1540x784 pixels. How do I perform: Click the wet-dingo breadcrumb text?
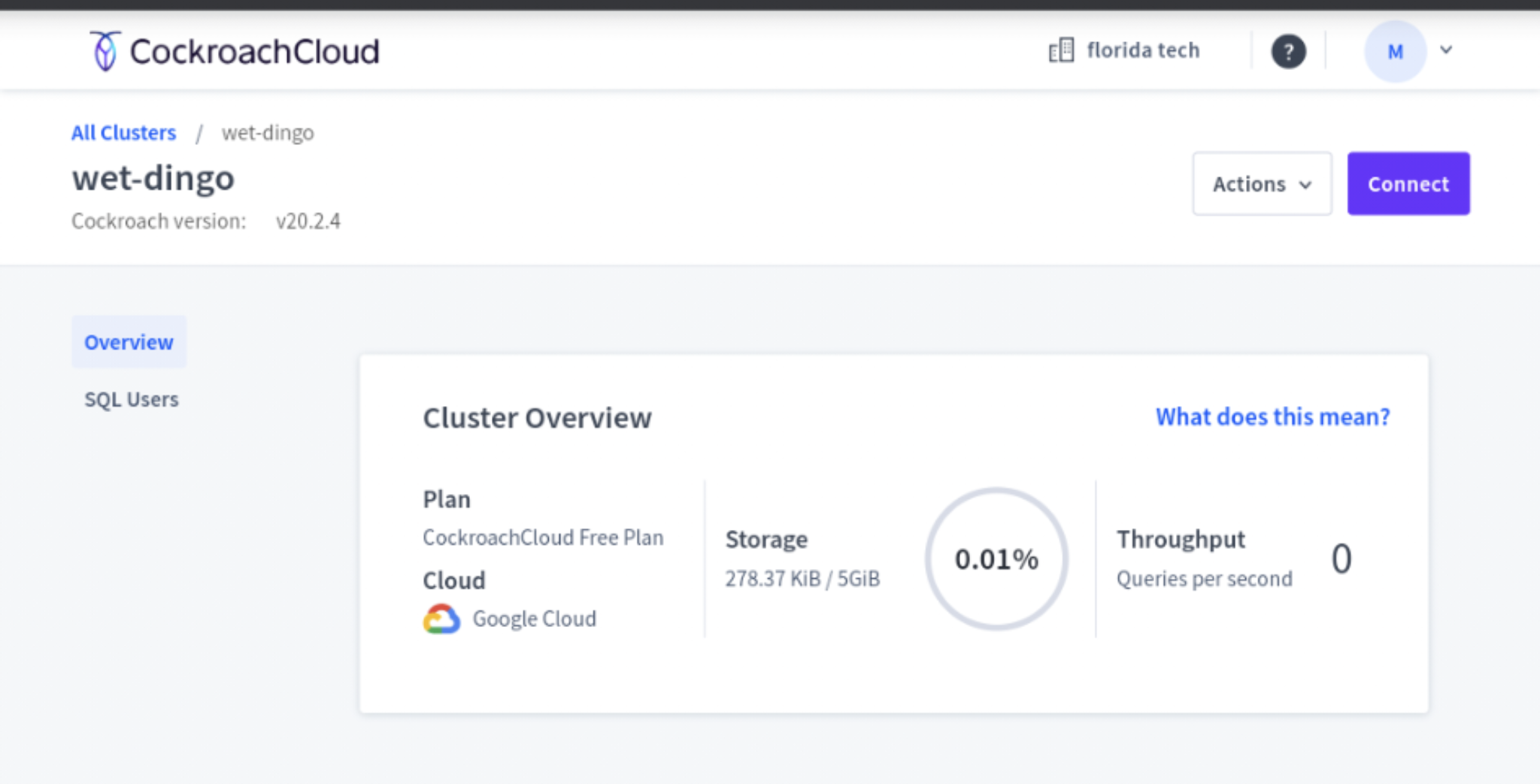click(268, 133)
